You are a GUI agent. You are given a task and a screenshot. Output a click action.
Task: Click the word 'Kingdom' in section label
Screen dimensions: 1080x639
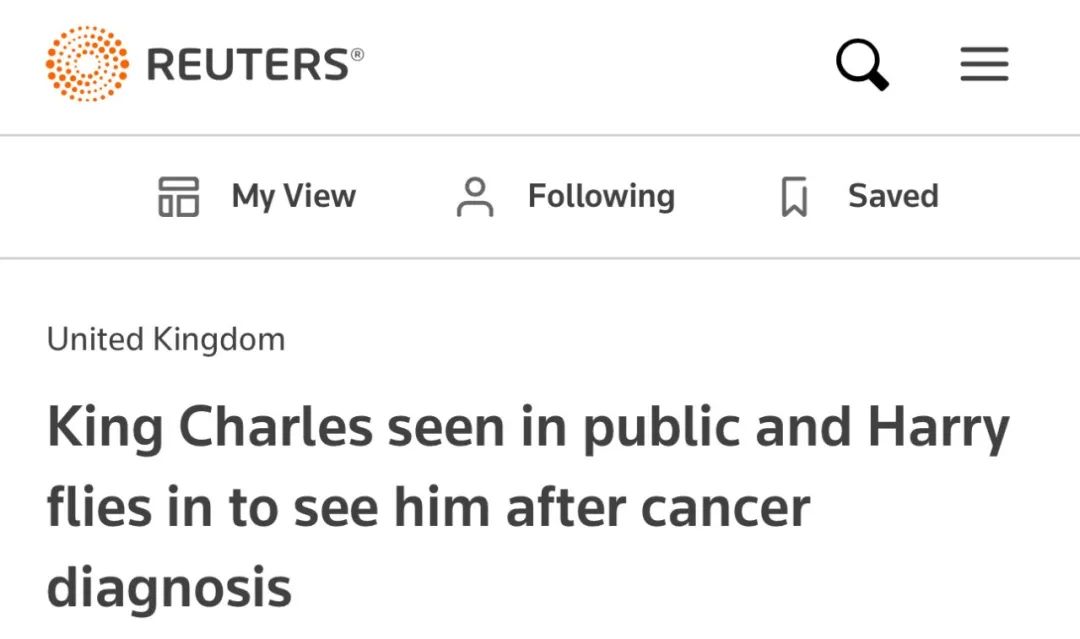pyautogui.click(x=219, y=339)
